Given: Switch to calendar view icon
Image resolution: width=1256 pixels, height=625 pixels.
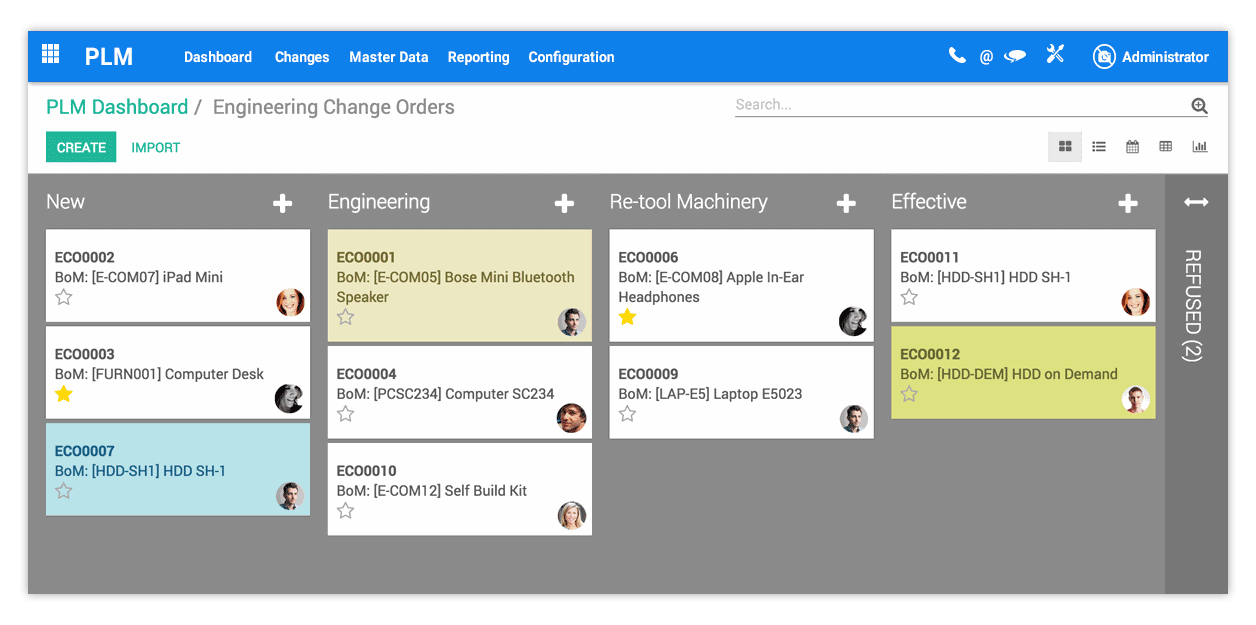Looking at the screenshot, I should click(x=1132, y=147).
